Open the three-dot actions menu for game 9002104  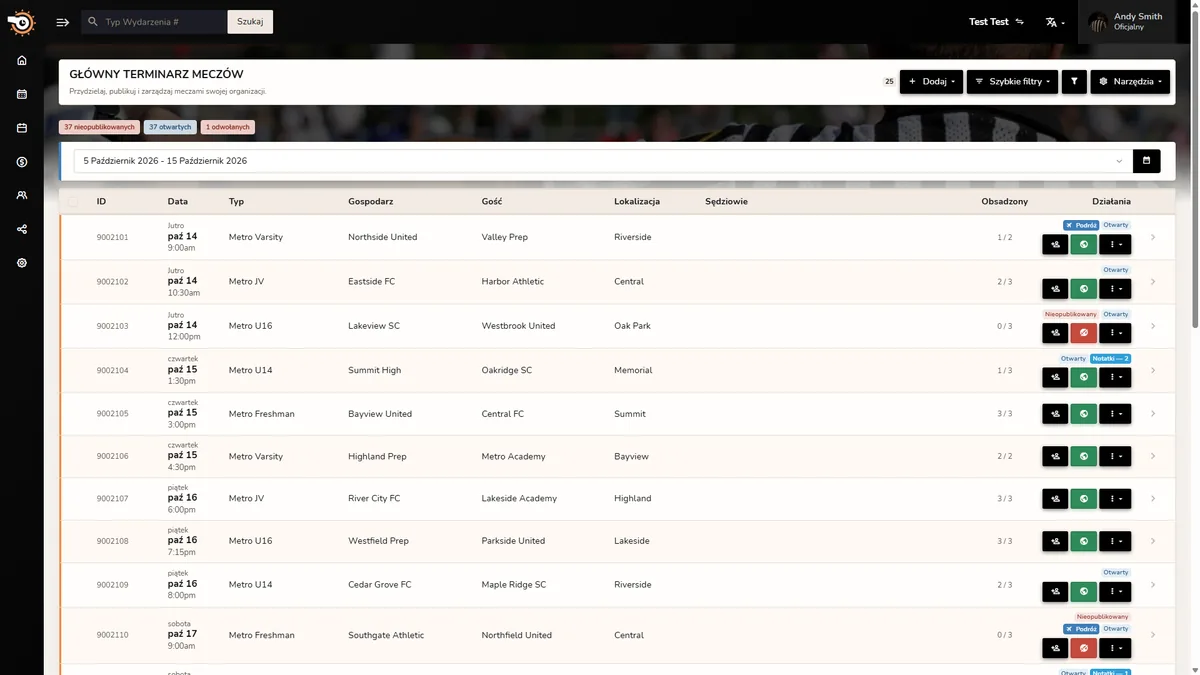click(1115, 378)
